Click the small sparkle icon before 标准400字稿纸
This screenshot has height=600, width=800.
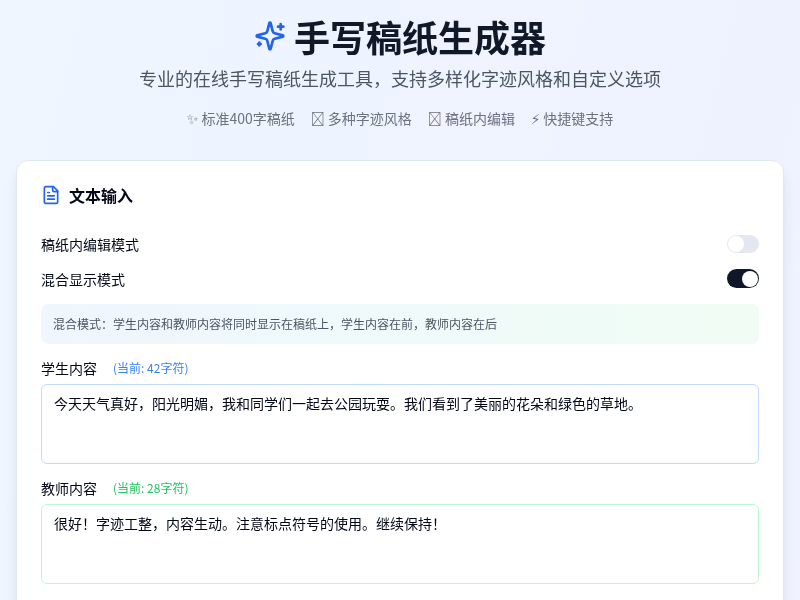click(x=192, y=119)
